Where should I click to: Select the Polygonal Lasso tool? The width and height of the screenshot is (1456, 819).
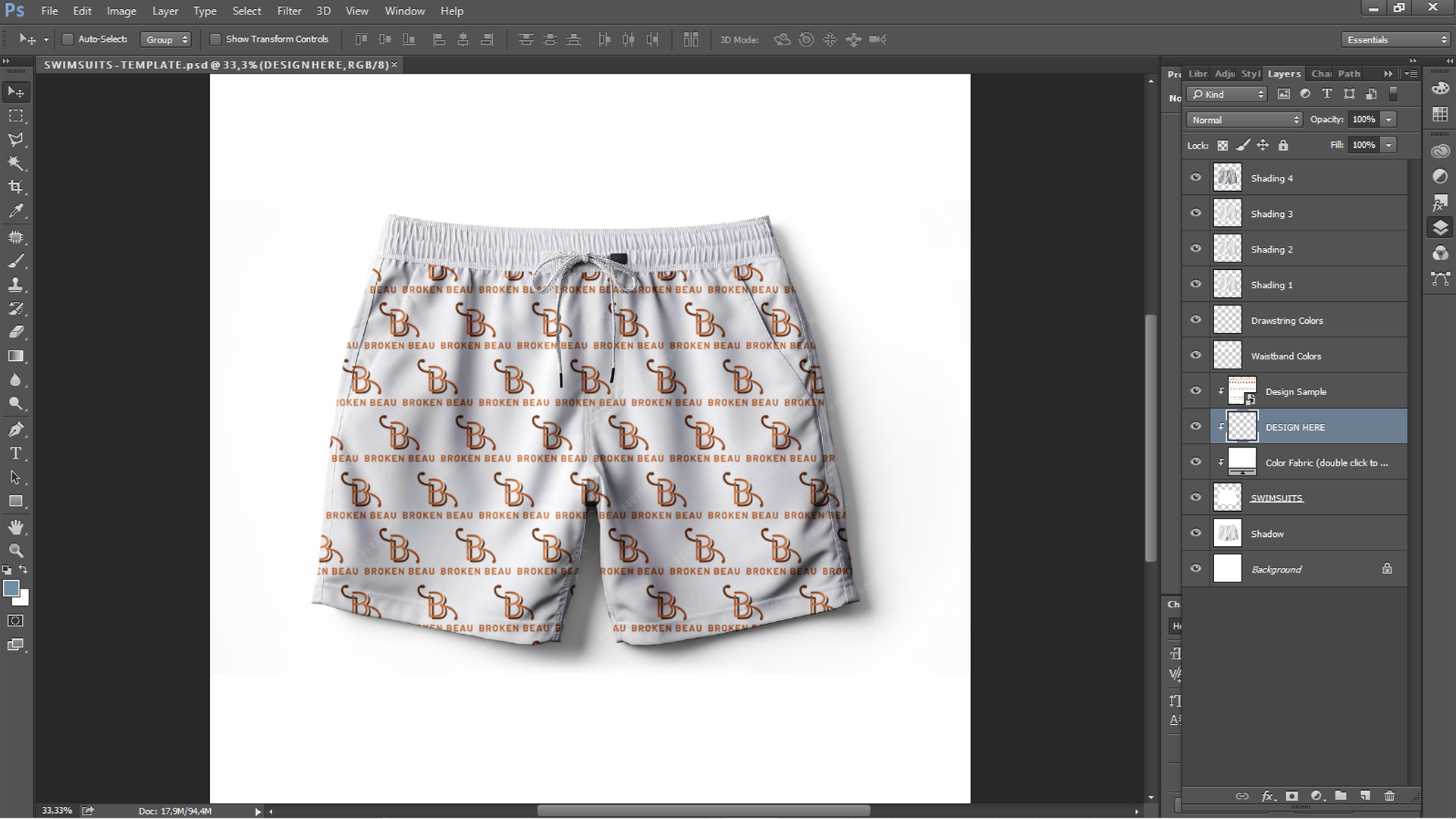(16, 140)
